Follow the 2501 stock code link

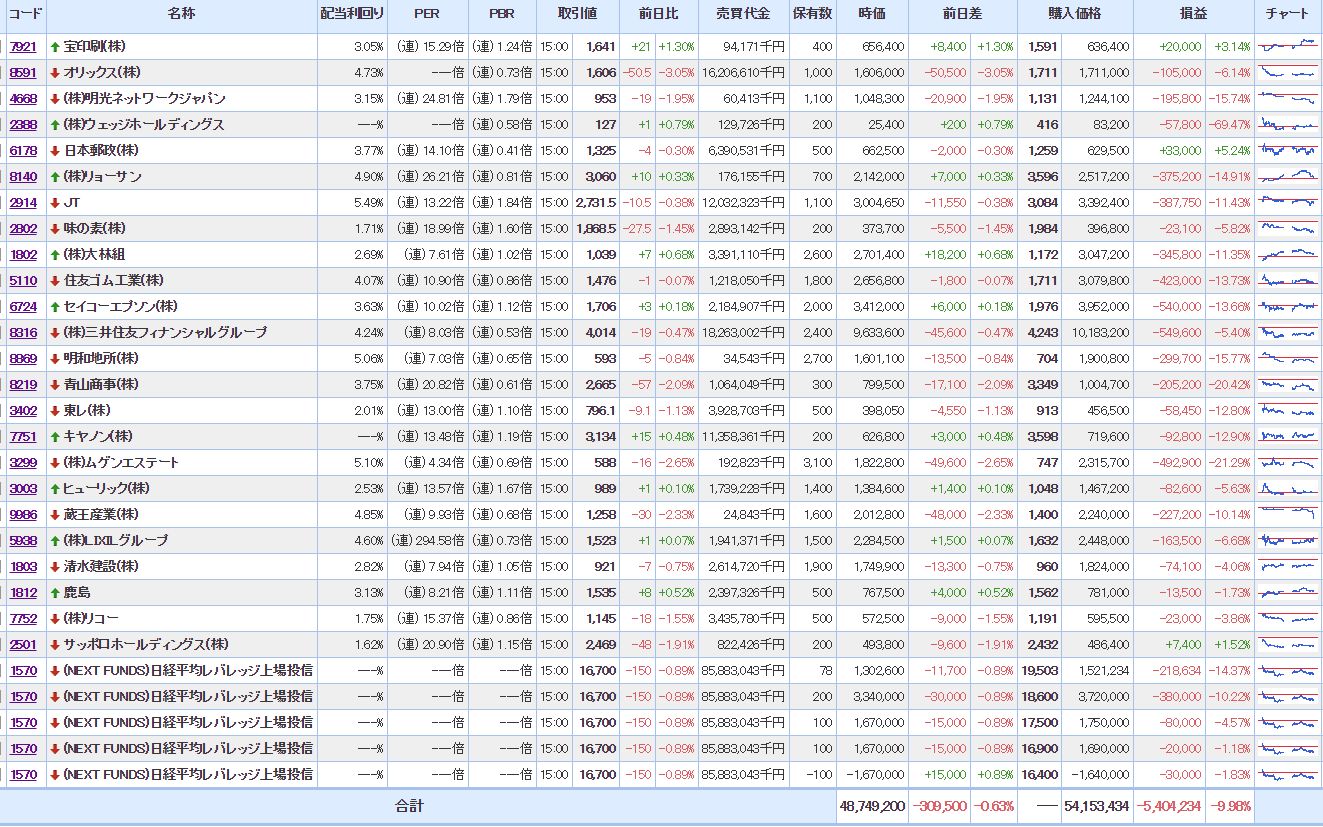tap(23, 645)
